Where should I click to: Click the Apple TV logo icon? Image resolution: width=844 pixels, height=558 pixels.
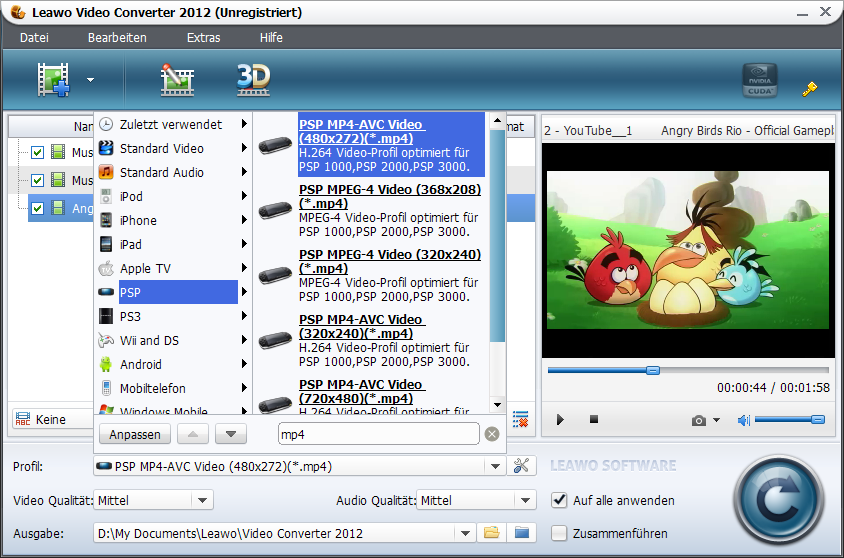(x=106, y=268)
